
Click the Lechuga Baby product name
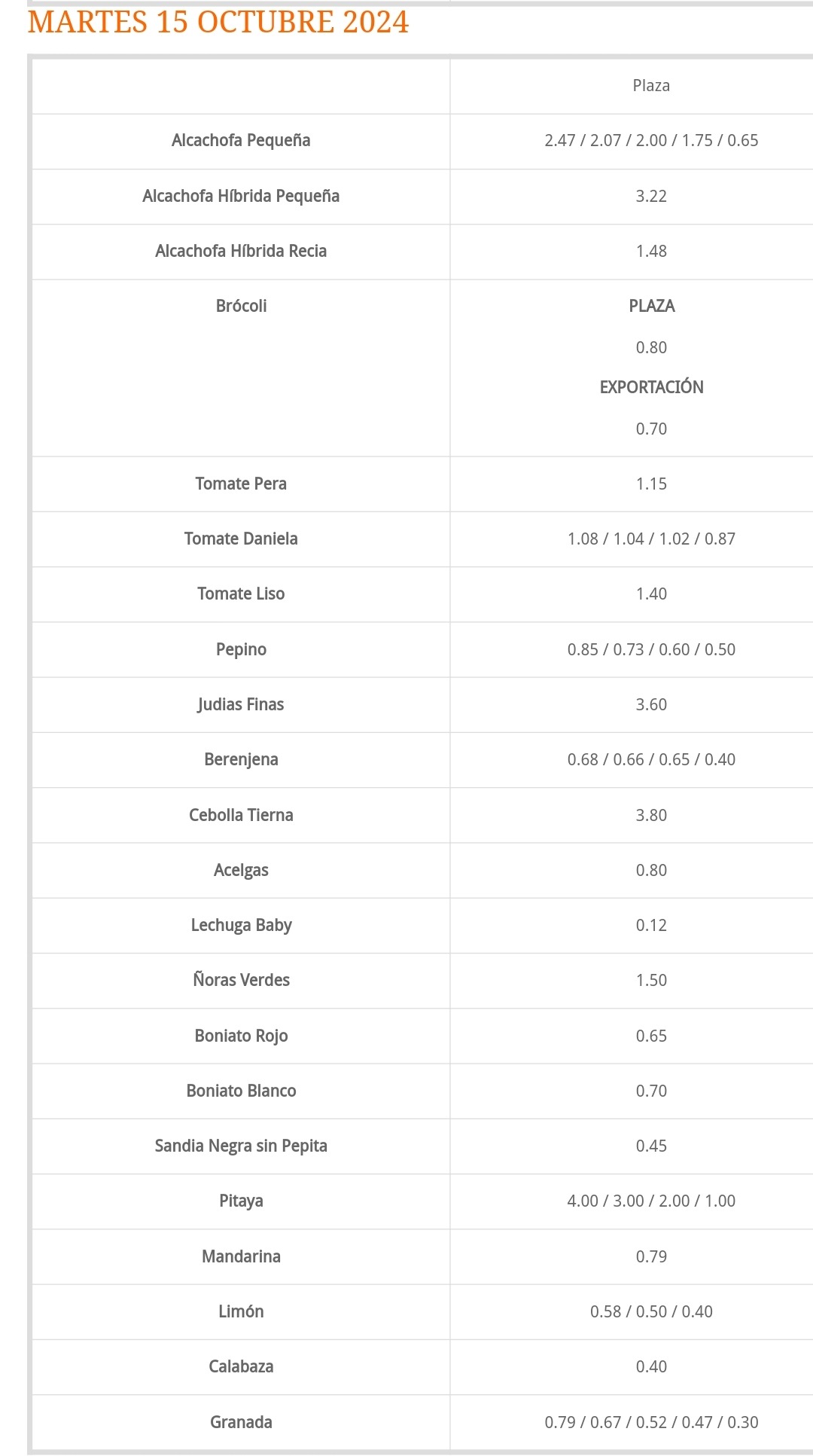tap(241, 926)
